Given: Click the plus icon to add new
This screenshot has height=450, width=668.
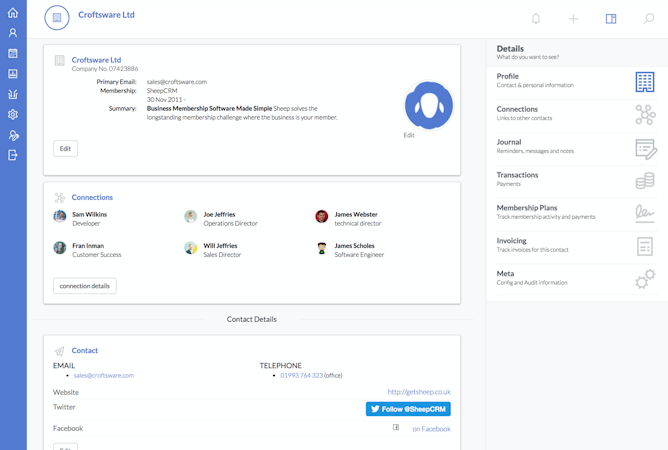Looking at the screenshot, I should (573, 18).
